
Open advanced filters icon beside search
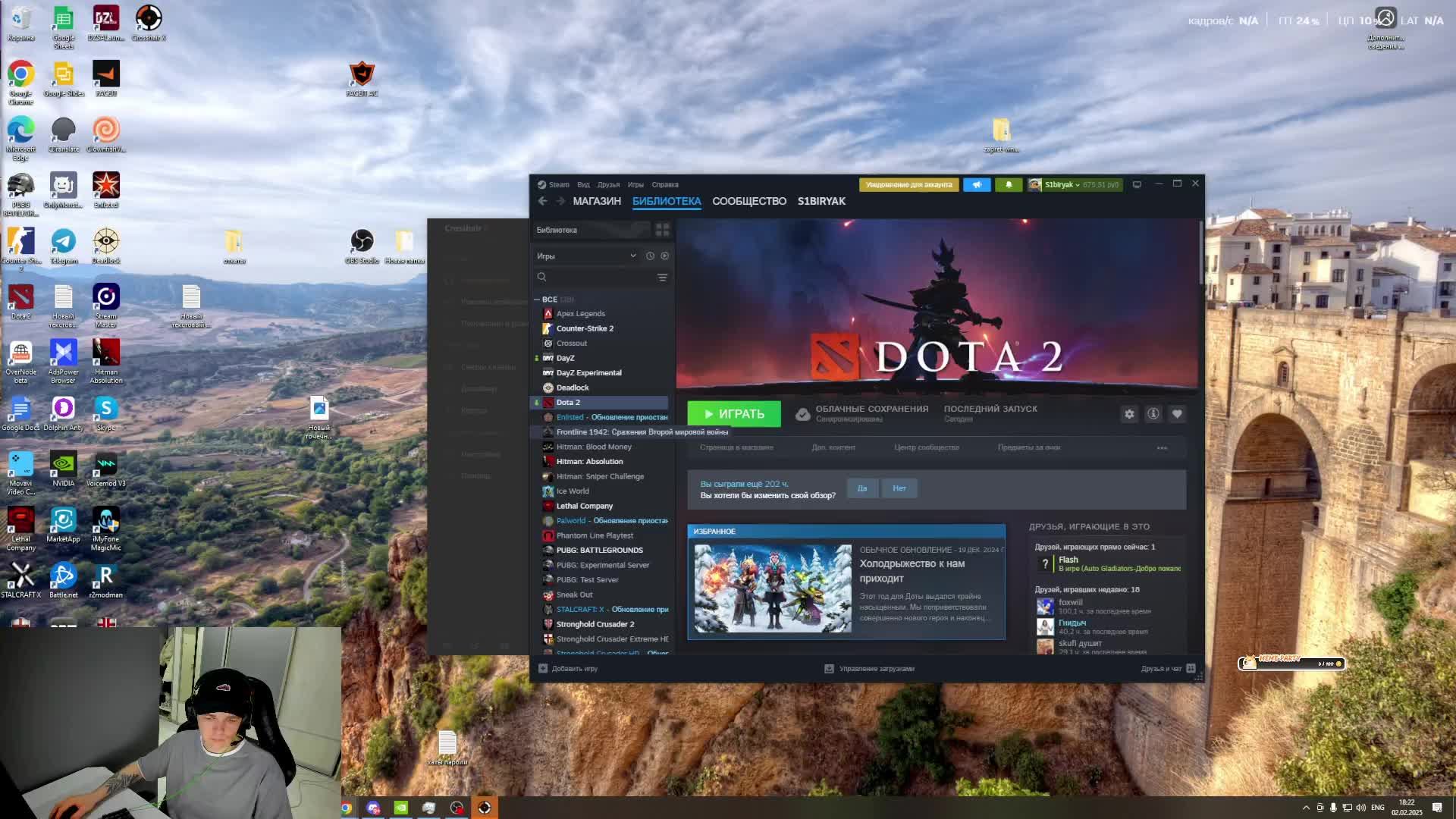click(x=662, y=278)
